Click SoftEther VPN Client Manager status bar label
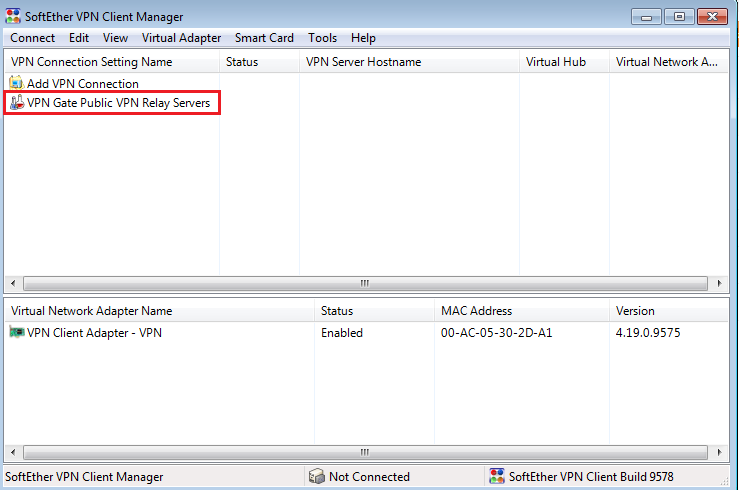Image resolution: width=739 pixels, height=490 pixels. [84, 477]
